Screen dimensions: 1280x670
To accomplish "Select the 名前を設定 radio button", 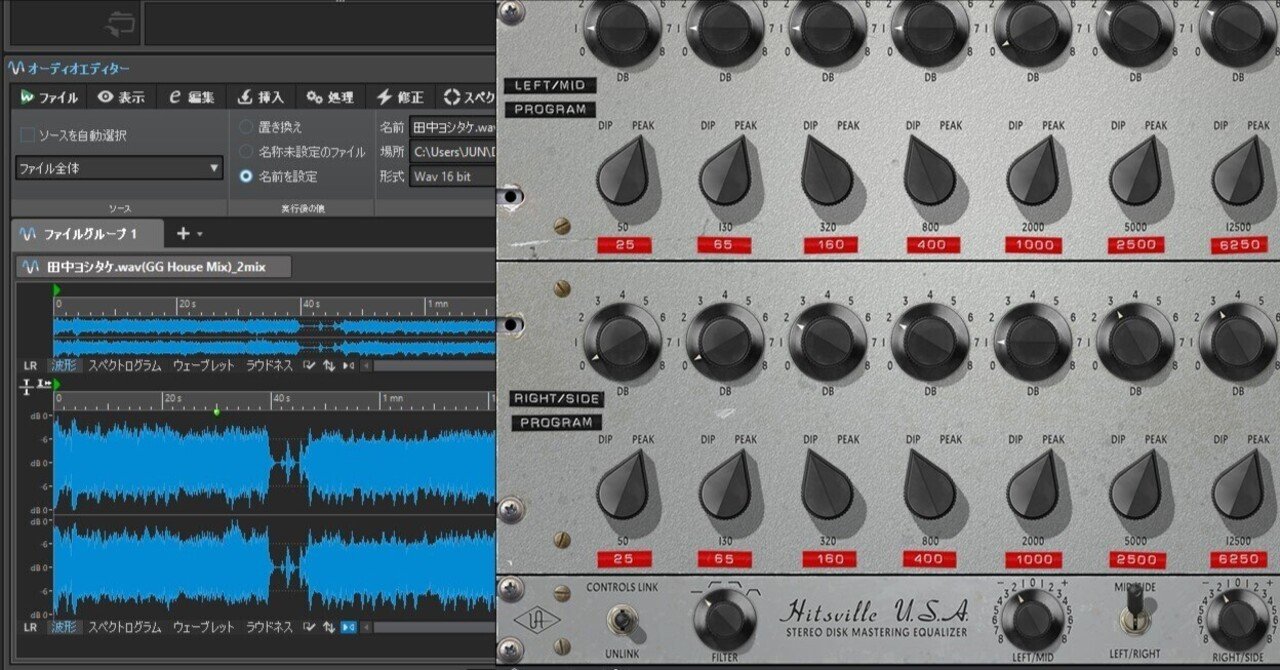I will click(x=246, y=176).
